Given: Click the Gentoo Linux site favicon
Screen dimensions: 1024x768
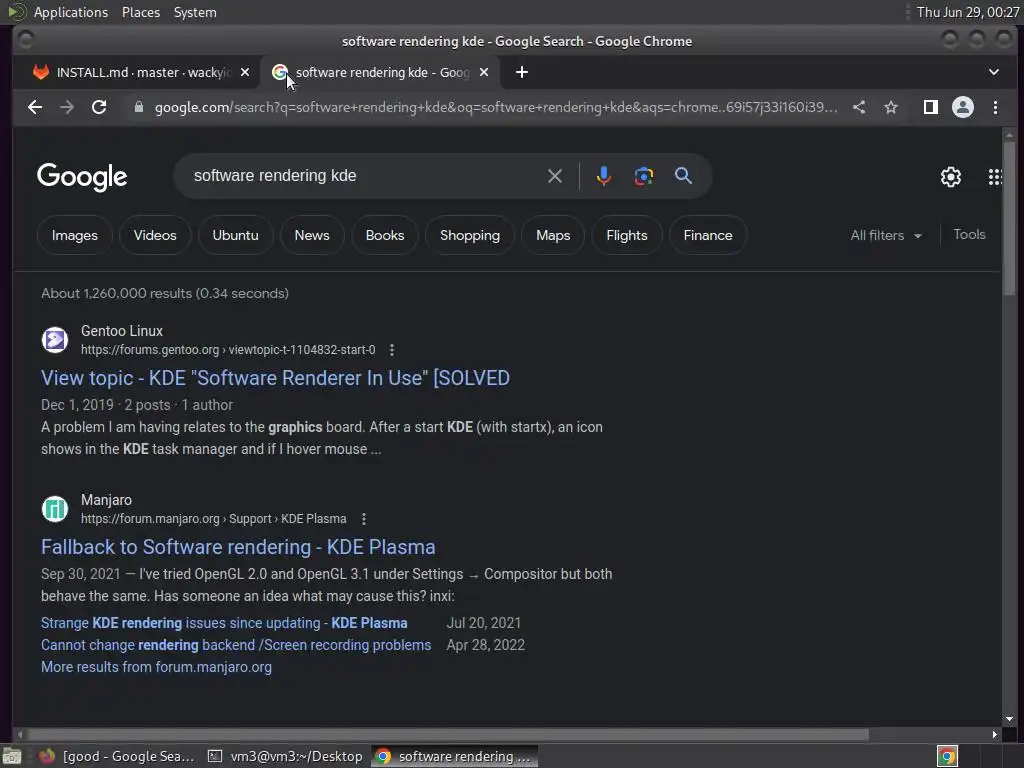Looking at the screenshot, I should tap(55, 340).
